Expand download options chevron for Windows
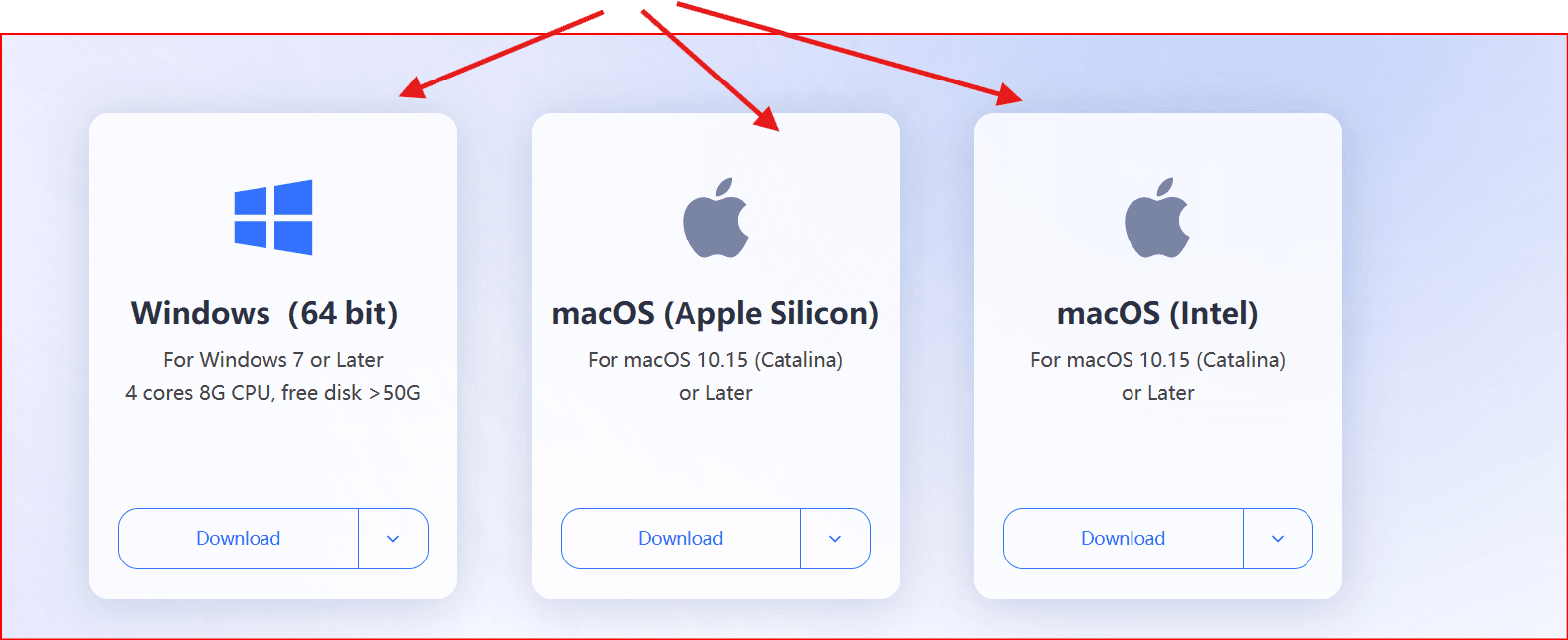Viewport: 1568px width, 640px height. [393, 539]
